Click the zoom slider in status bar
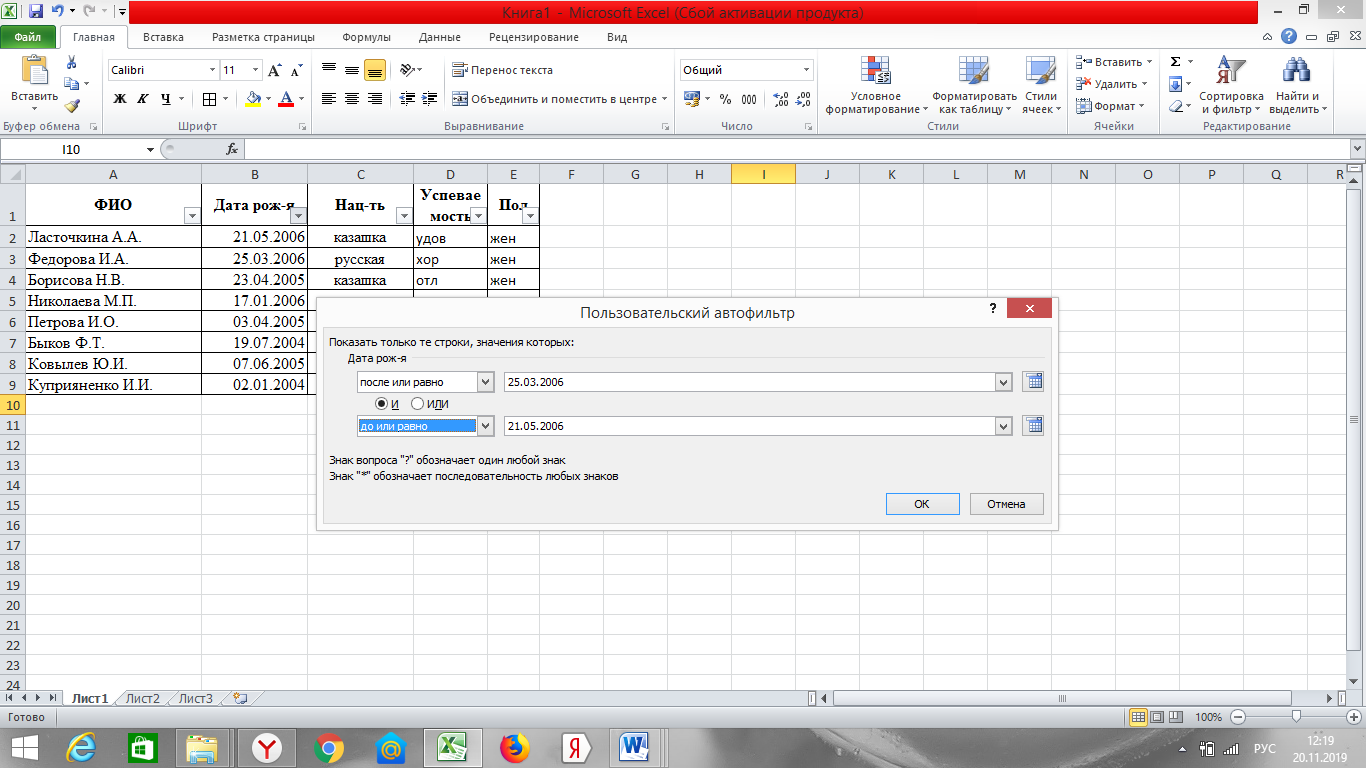Viewport: 1366px width, 768px height. pos(1297,716)
